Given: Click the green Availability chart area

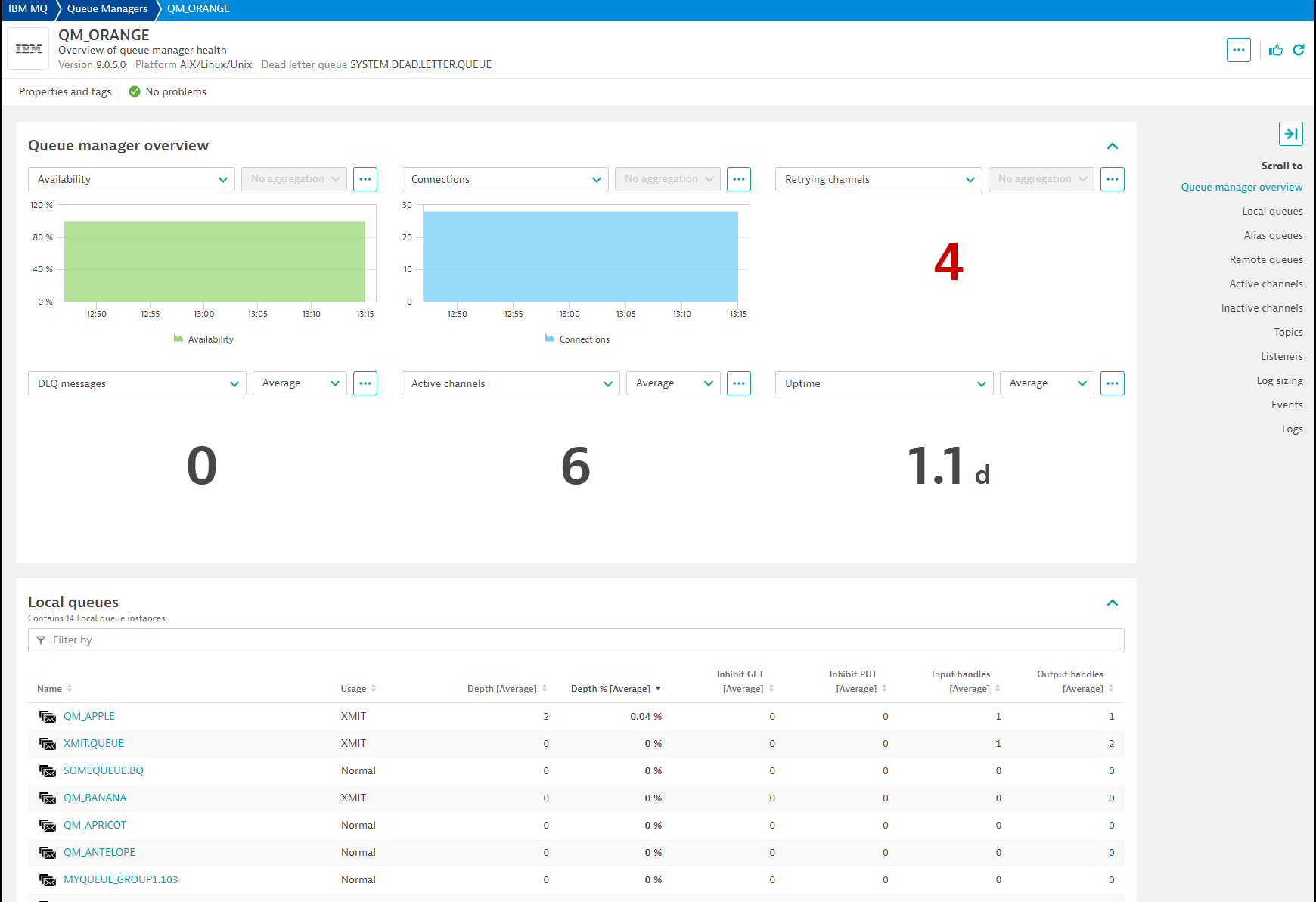Looking at the screenshot, I should (214, 261).
